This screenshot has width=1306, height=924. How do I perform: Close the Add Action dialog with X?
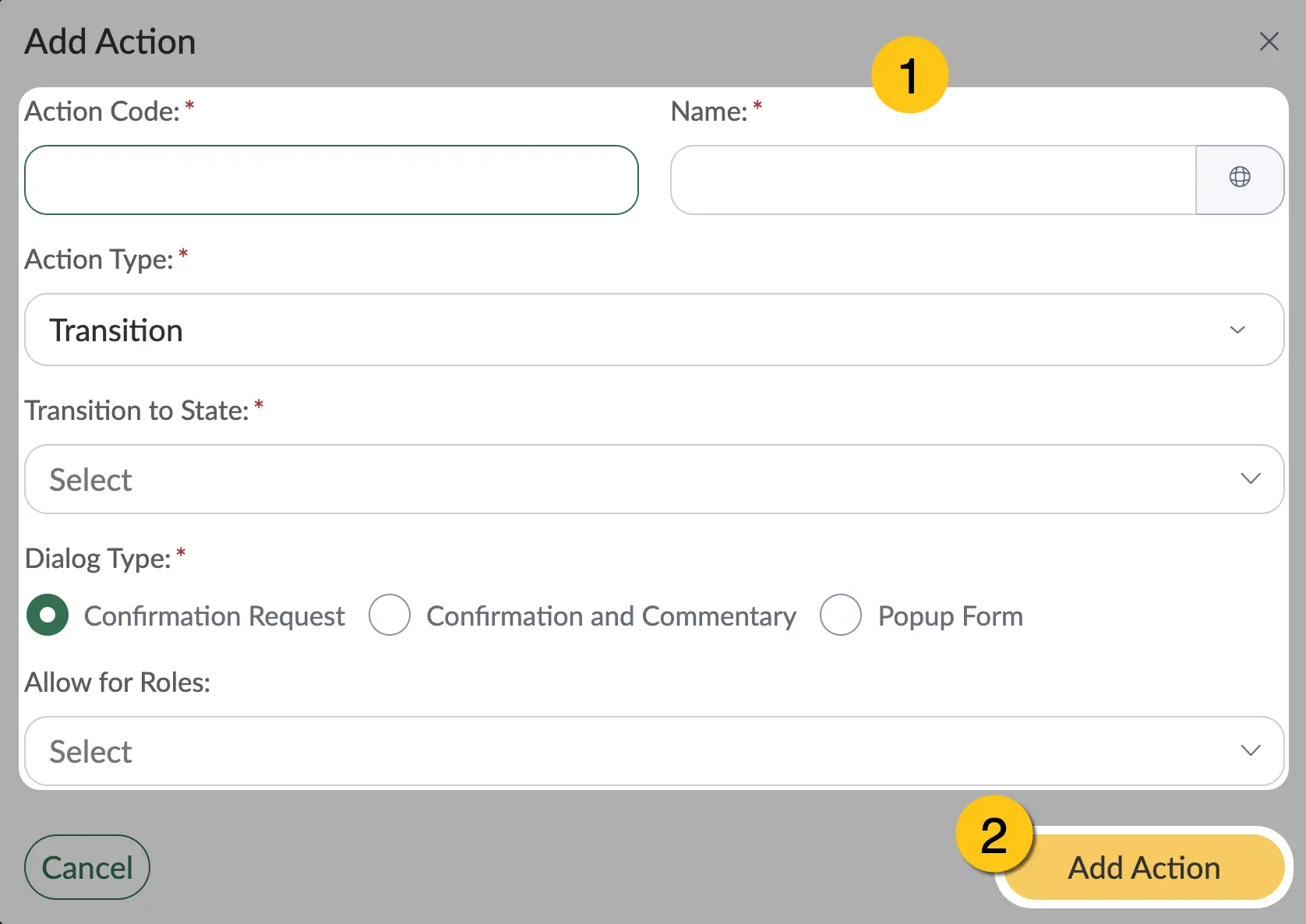[1269, 41]
